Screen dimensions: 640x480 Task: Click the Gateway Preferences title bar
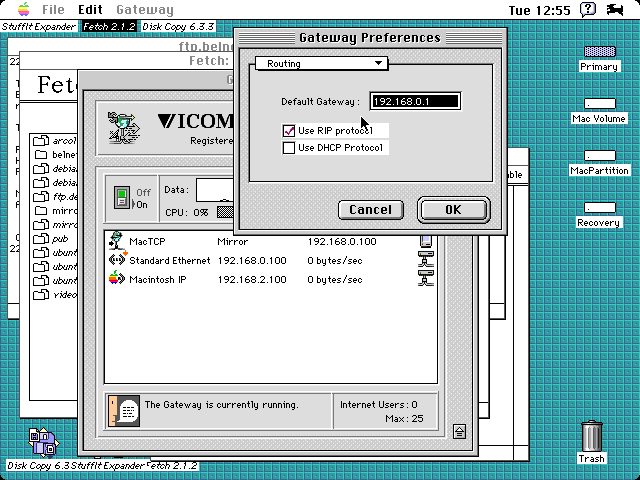tap(370, 38)
